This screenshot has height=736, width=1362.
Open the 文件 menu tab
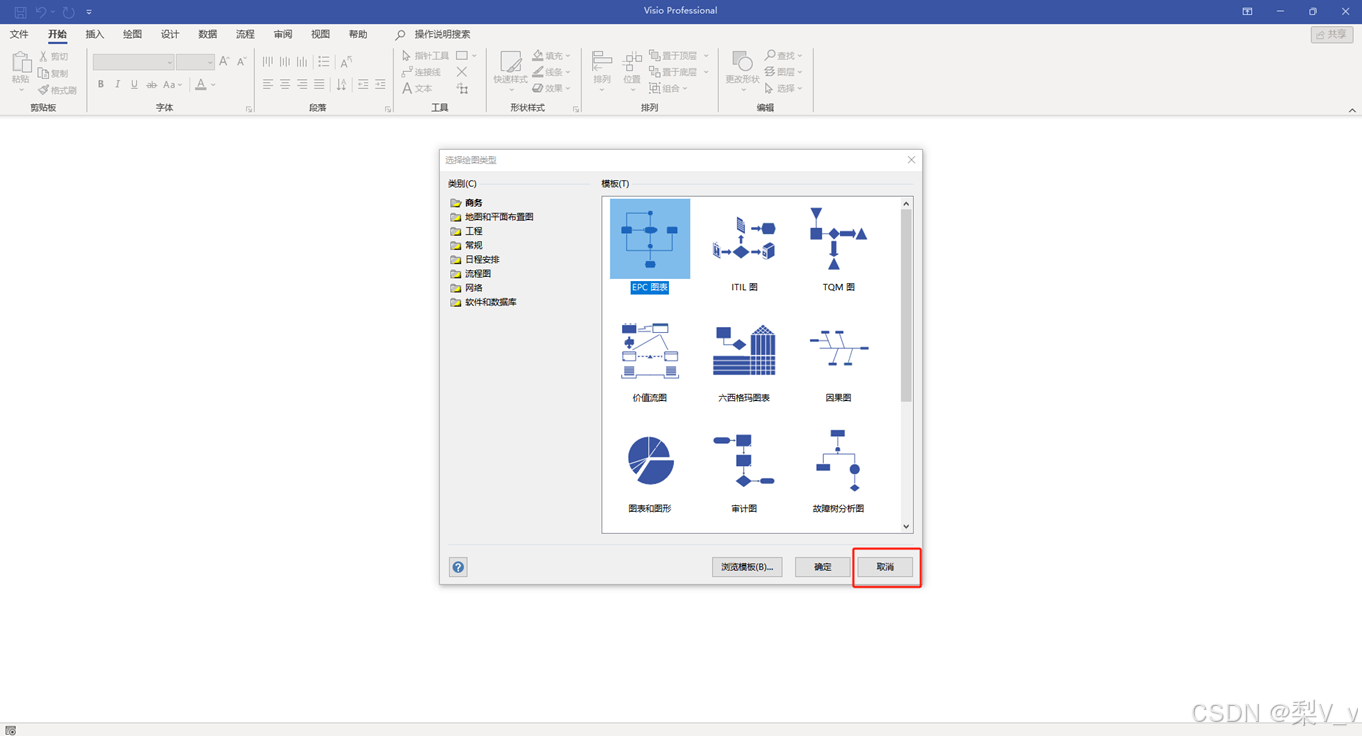pyautogui.click(x=19, y=34)
